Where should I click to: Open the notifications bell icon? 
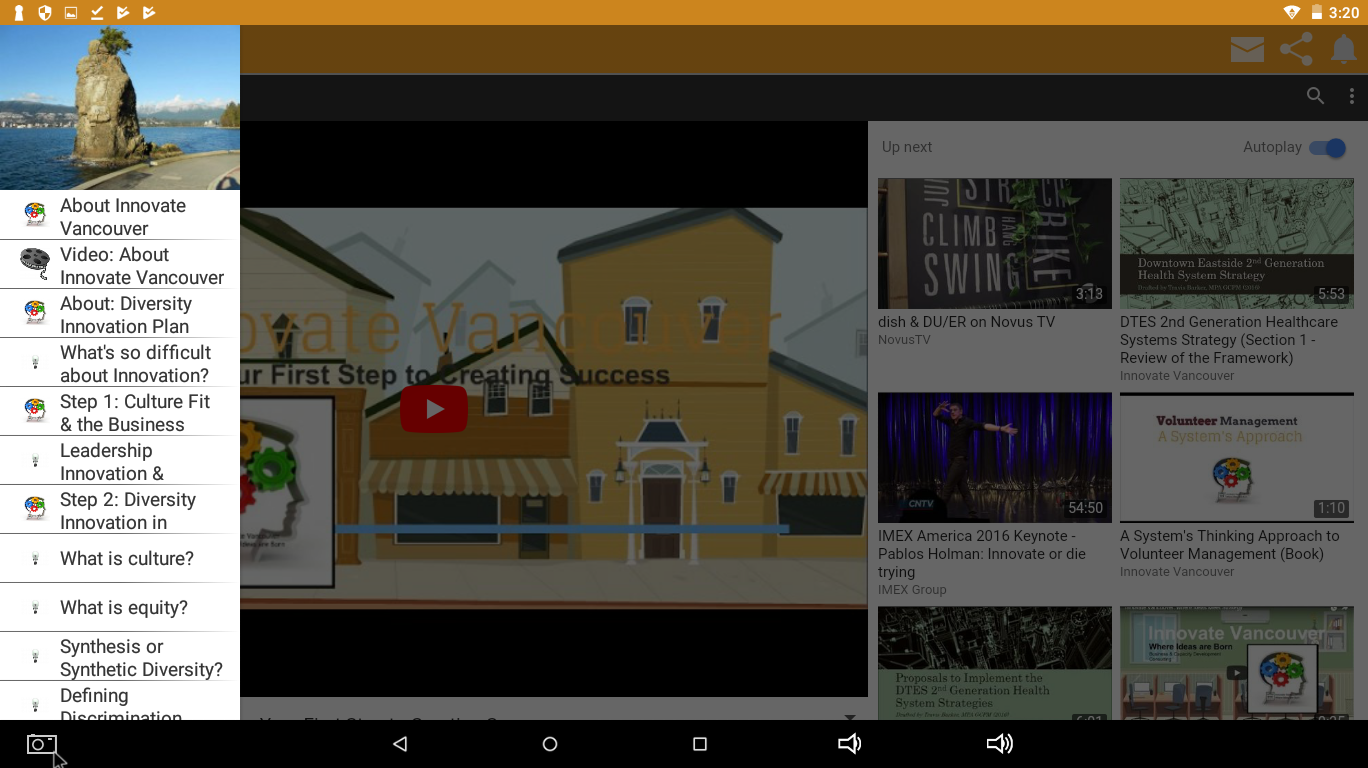coord(1345,49)
